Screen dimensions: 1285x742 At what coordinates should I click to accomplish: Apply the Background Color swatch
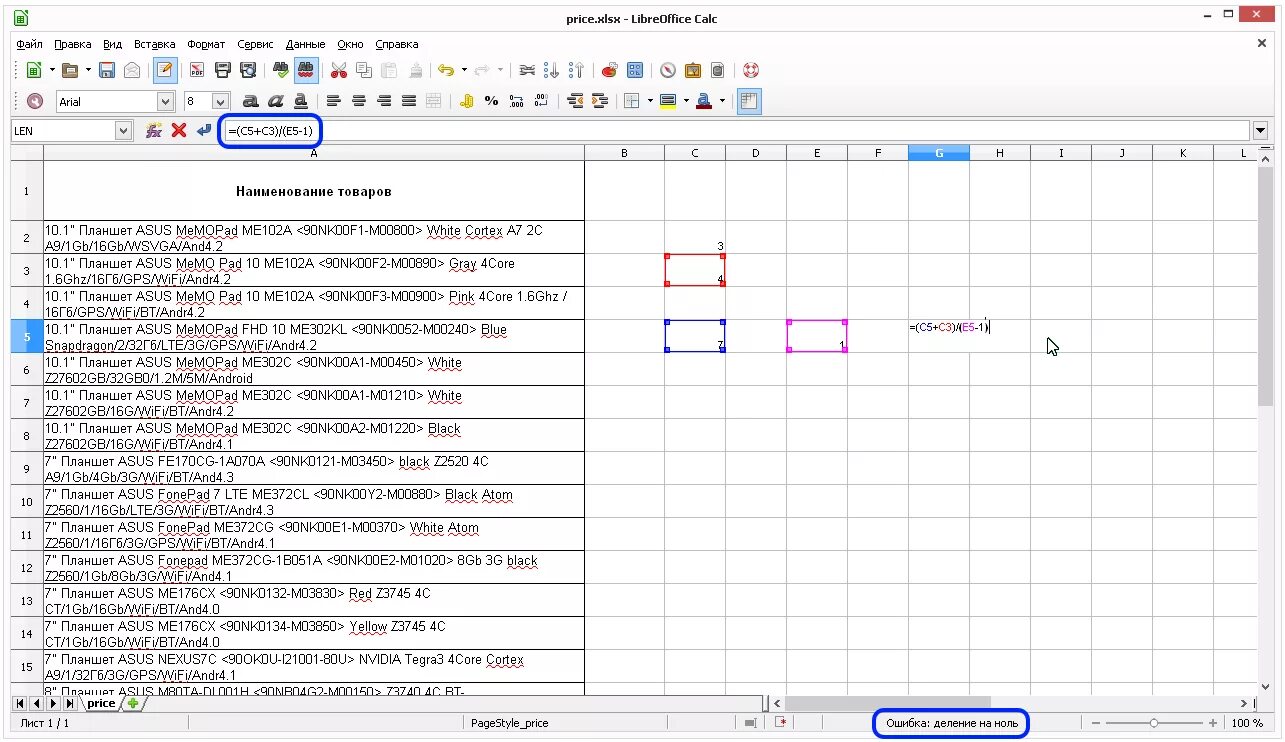pos(668,101)
